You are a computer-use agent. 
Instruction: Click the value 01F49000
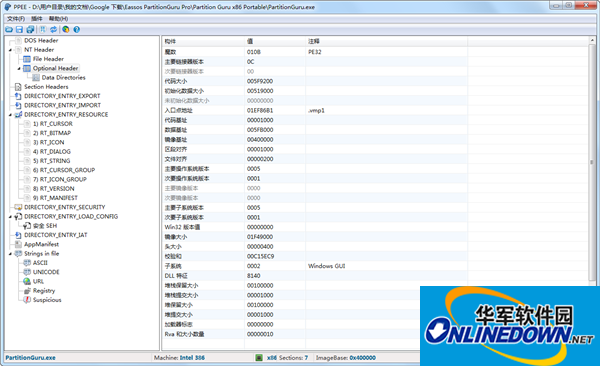260,237
